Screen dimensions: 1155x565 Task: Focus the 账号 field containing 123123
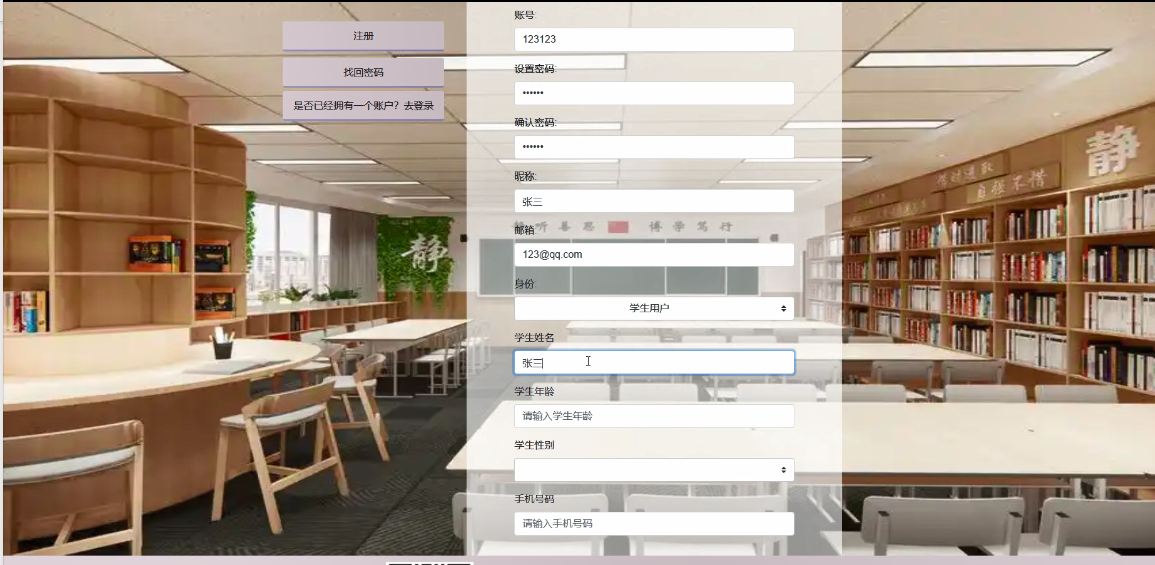654,40
